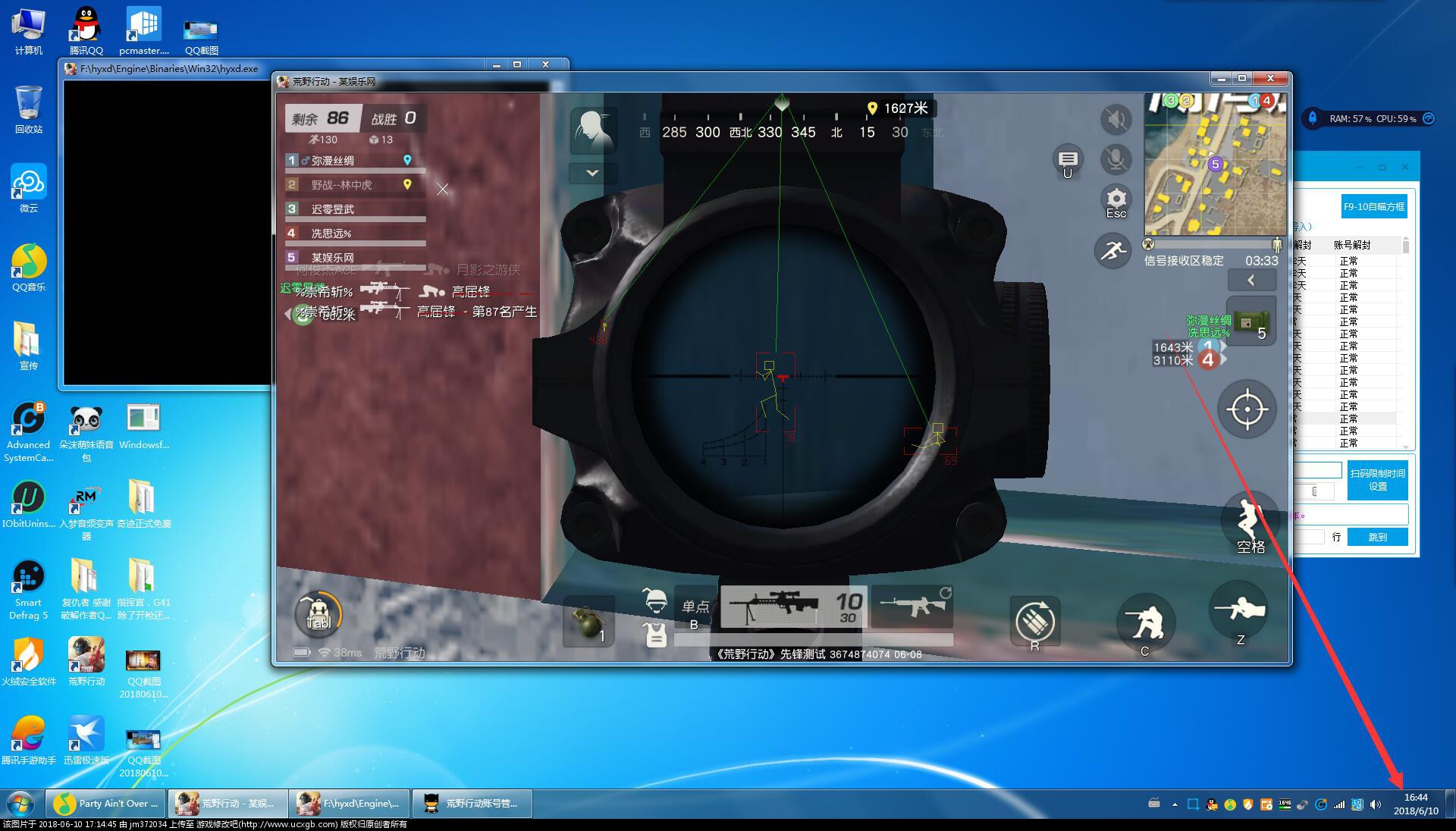Open the 腾讯手游助手 desktop icon
The image size is (1456, 831).
click(29, 740)
